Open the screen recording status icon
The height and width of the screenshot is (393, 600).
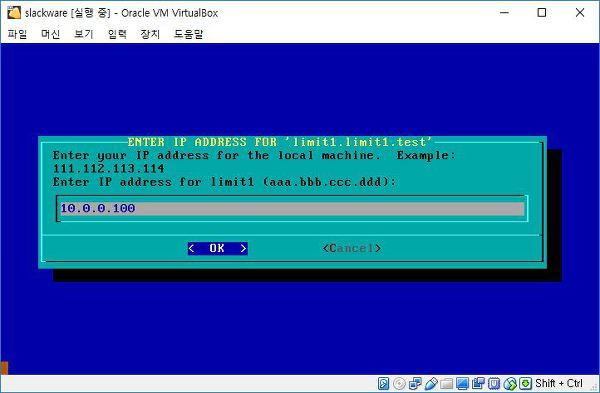point(478,383)
